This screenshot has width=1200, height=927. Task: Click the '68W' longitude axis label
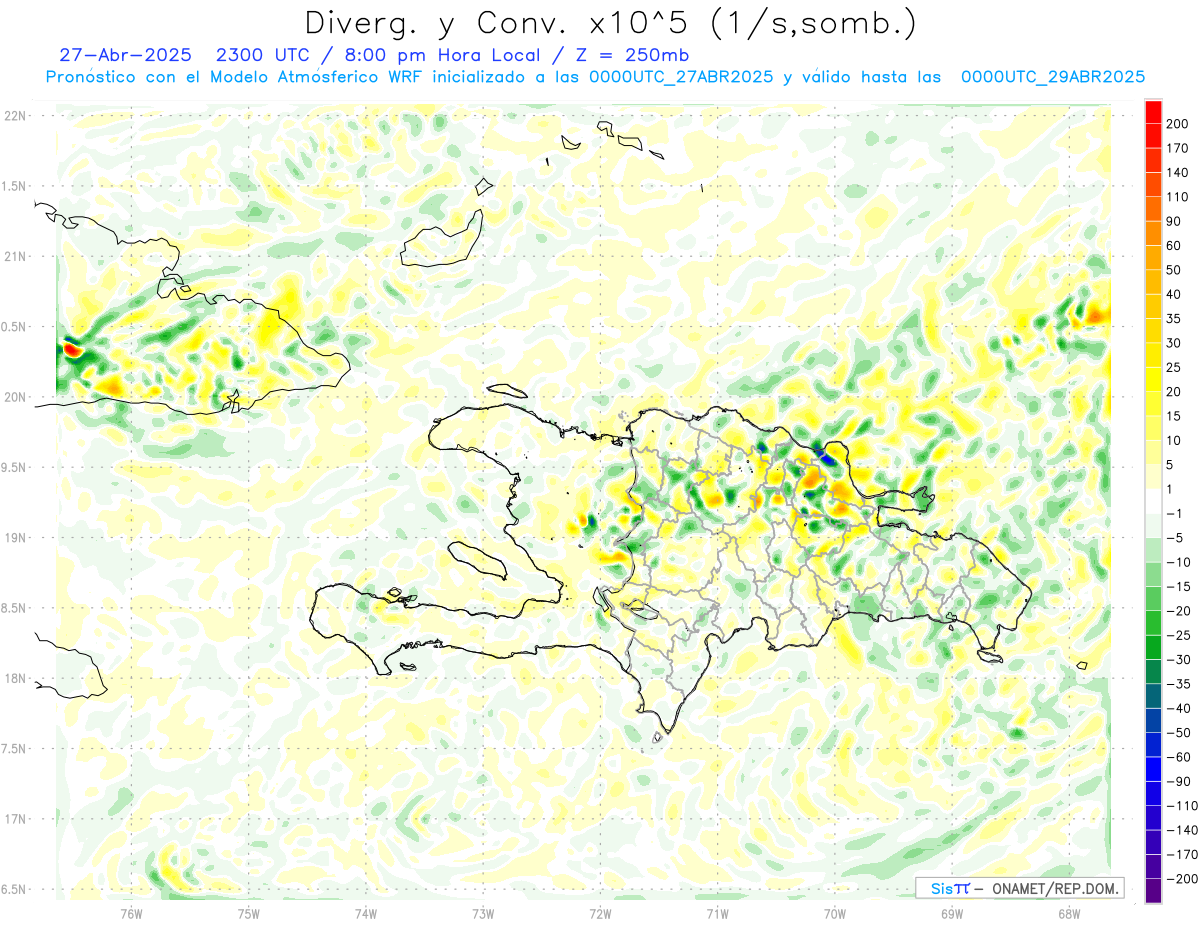[x=1069, y=912]
